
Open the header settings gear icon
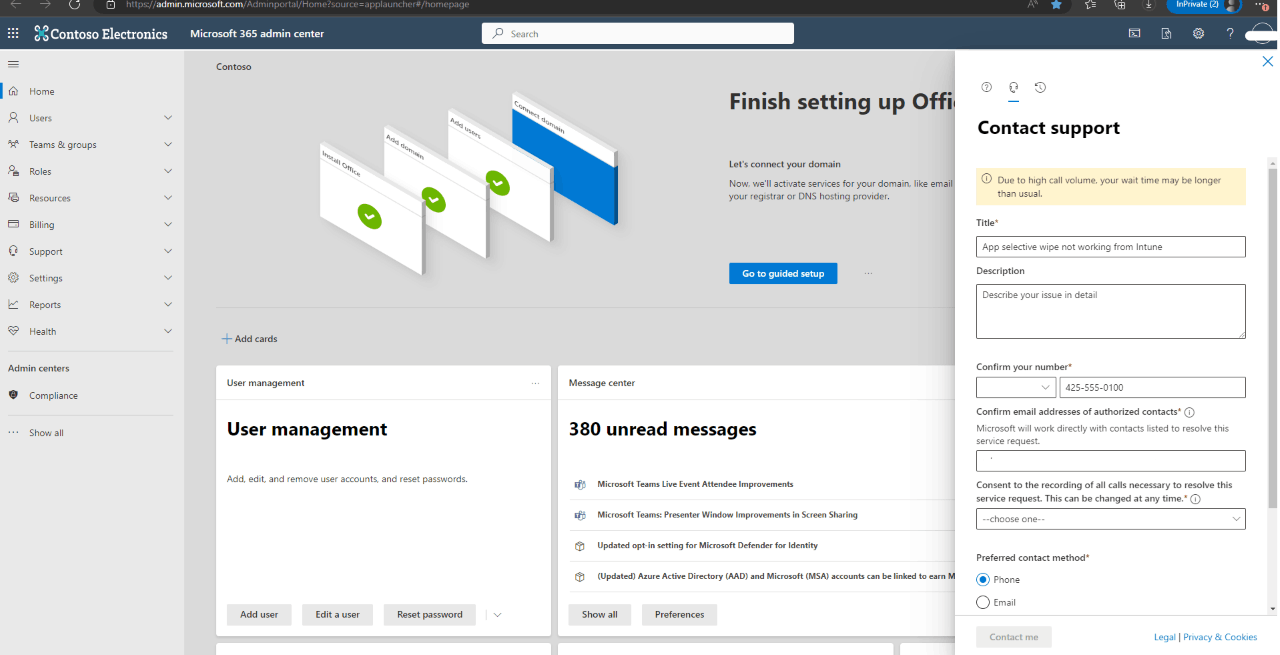(1198, 33)
